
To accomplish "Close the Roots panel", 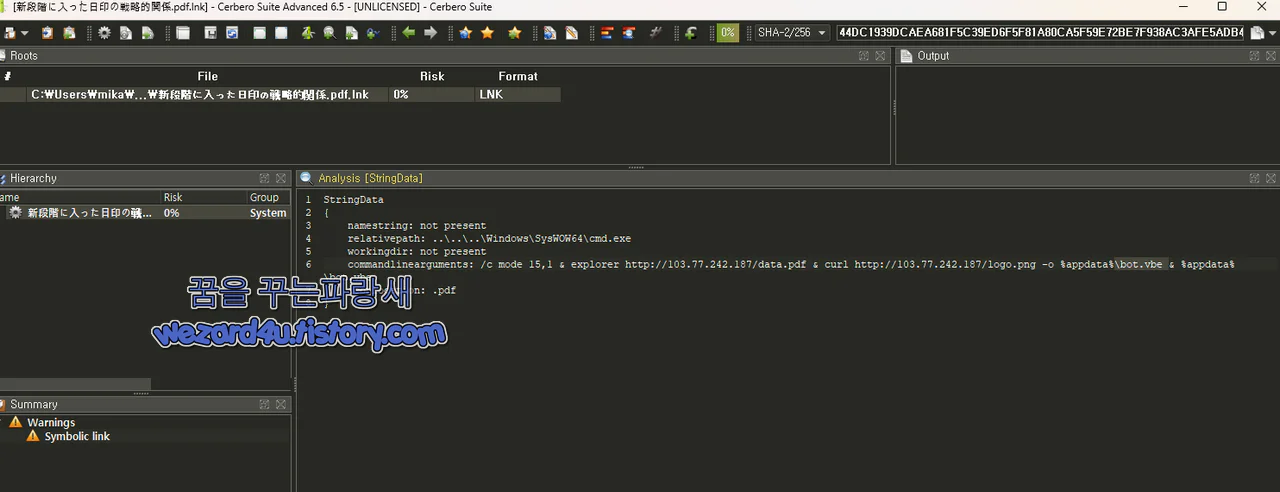I will (880, 56).
